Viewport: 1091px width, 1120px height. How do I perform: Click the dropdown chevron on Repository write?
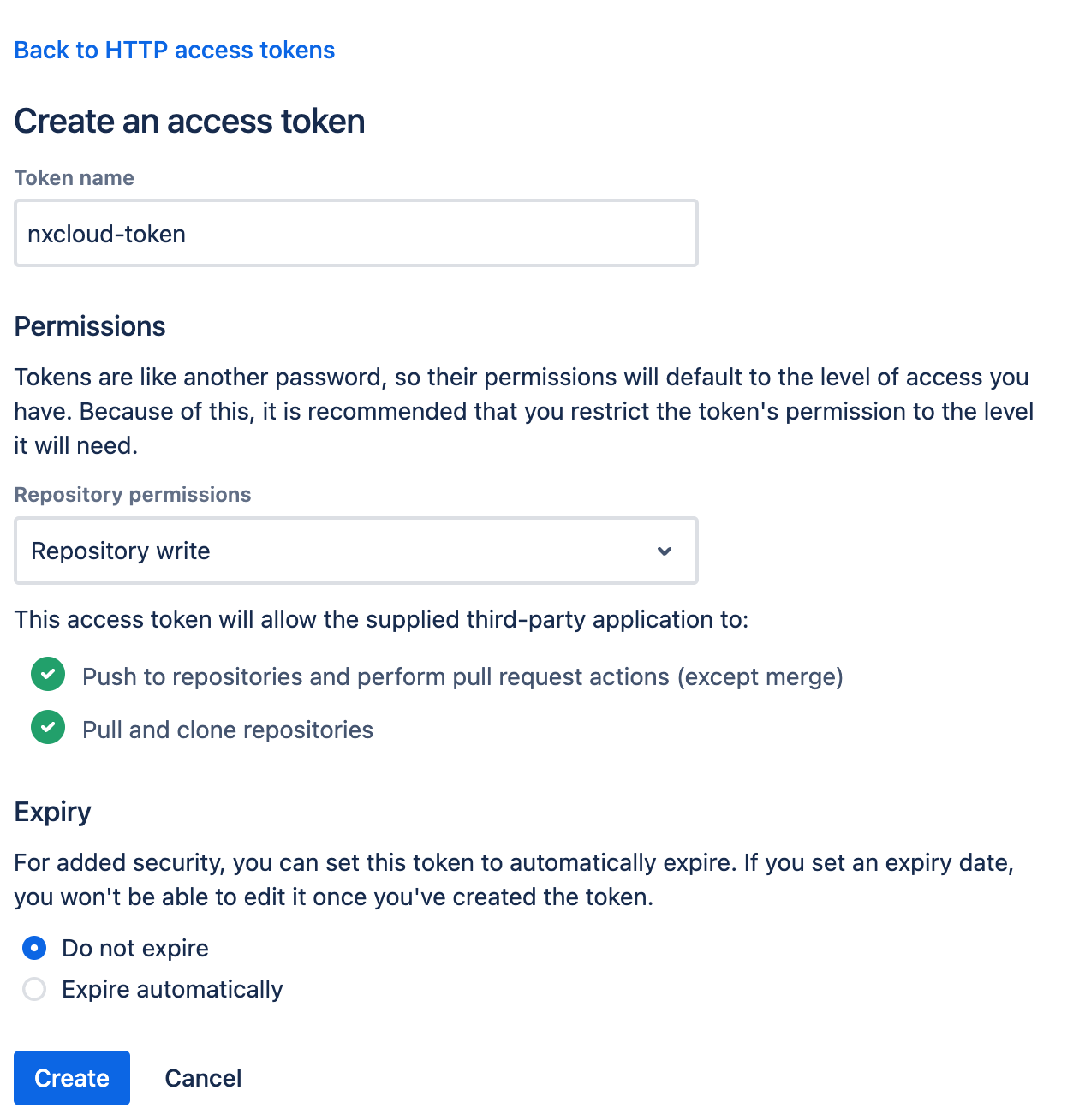tap(665, 551)
